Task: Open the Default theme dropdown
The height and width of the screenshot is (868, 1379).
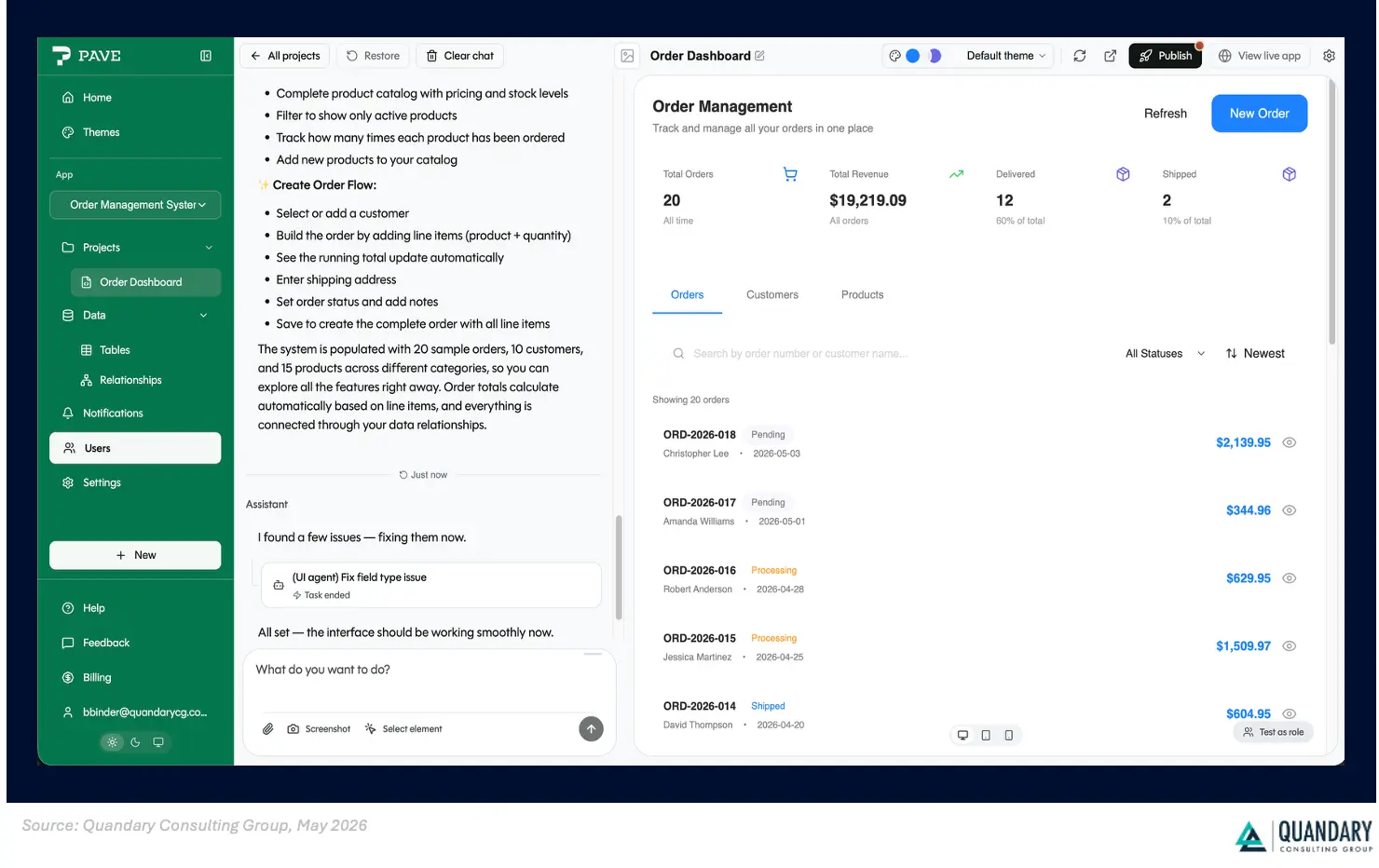Action: (x=1005, y=56)
